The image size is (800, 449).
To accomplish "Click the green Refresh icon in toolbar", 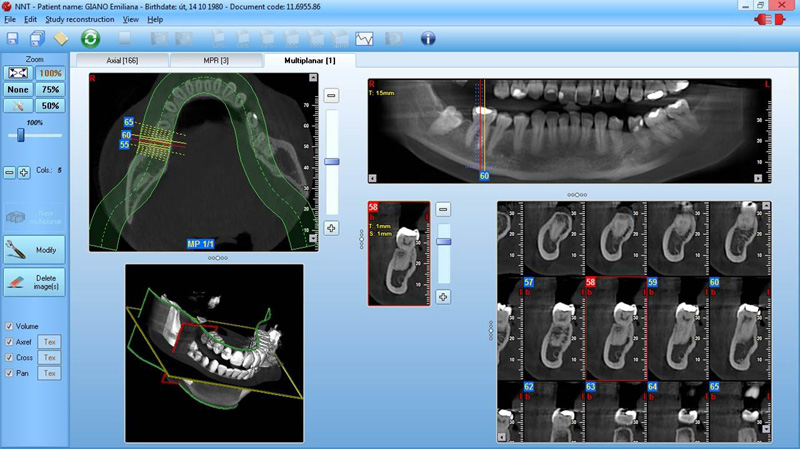I will pyautogui.click(x=91, y=39).
